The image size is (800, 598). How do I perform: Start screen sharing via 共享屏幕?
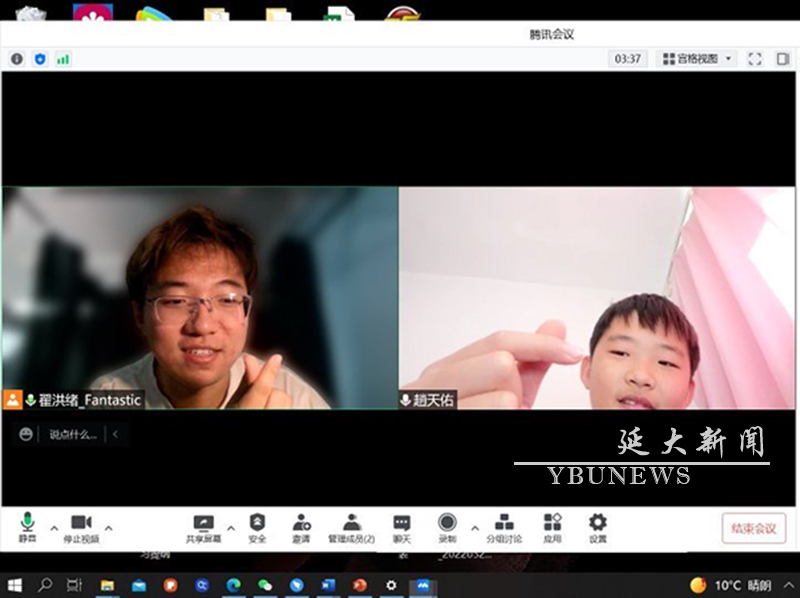(x=203, y=527)
